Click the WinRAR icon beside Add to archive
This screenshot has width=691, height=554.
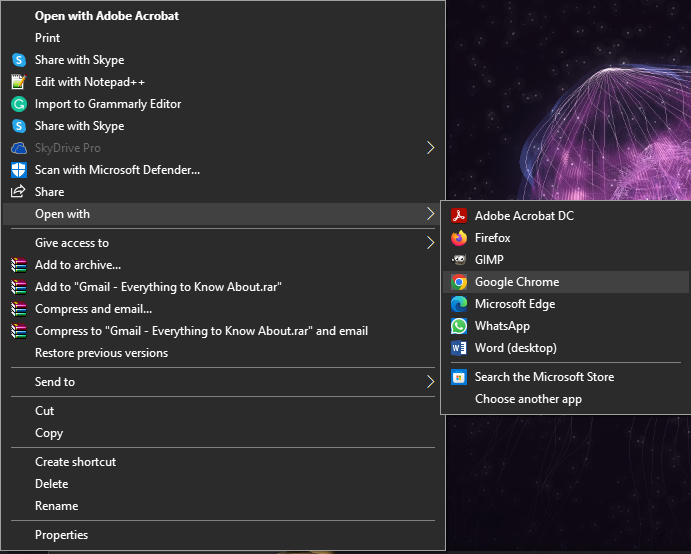coord(19,265)
